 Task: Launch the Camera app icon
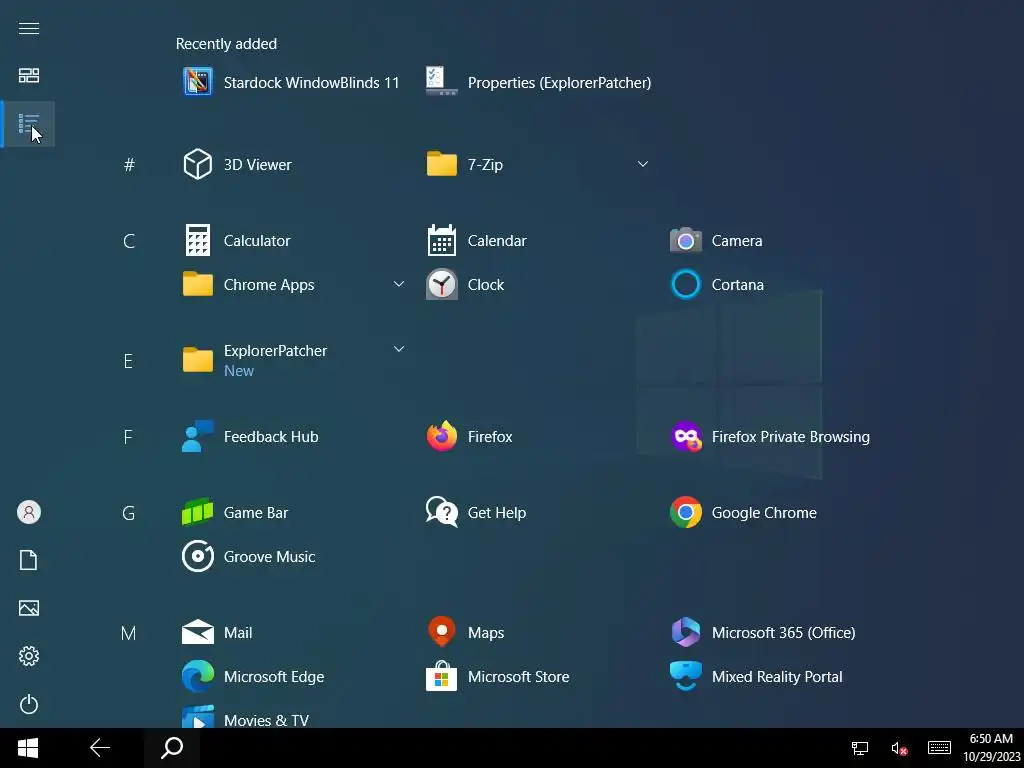coord(686,241)
